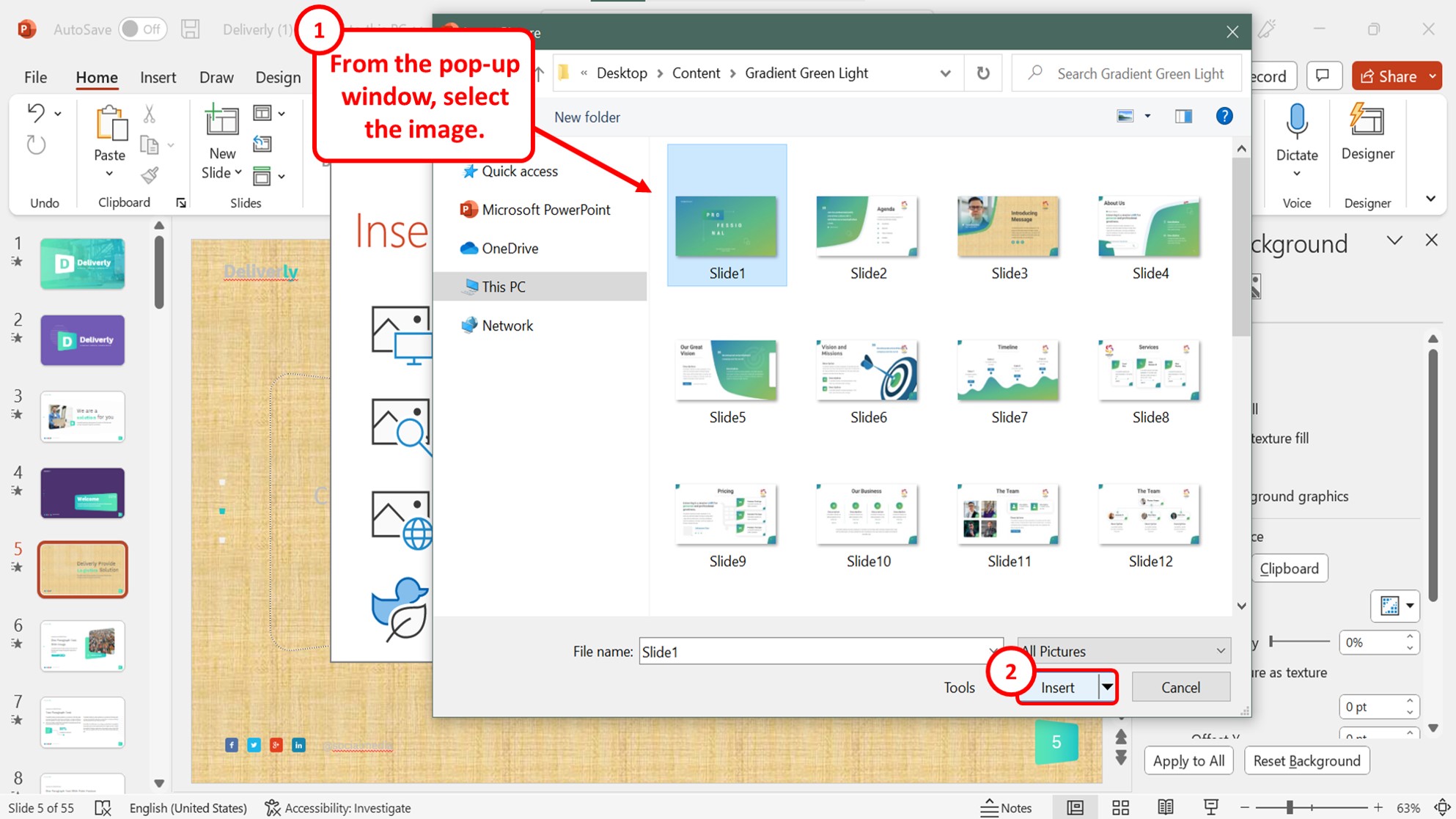This screenshot has width=1456, height=819.
Task: Open the Format Background pane options chevron
Action: click(1394, 240)
